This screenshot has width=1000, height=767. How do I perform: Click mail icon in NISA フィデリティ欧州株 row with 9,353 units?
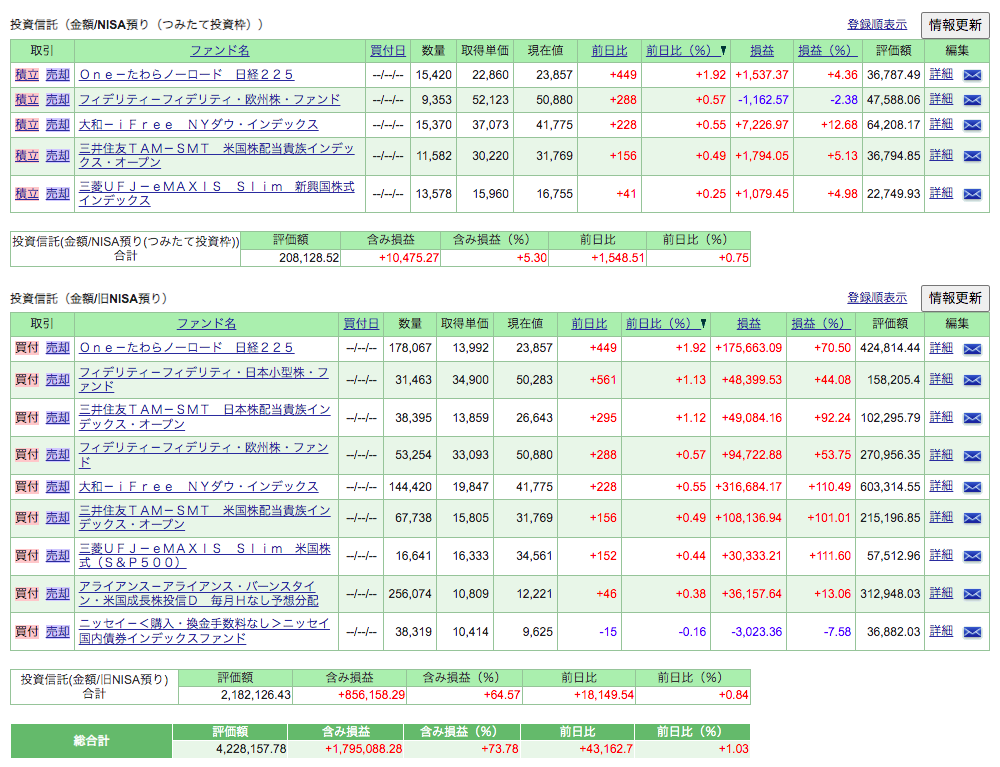pyautogui.click(x=972, y=100)
